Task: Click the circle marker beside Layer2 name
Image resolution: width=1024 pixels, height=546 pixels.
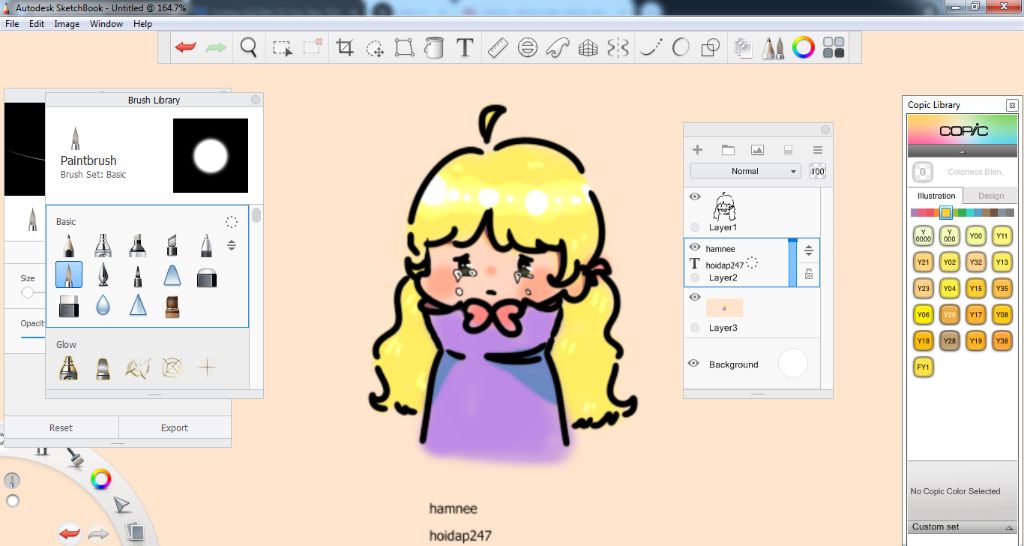Action: 695,278
